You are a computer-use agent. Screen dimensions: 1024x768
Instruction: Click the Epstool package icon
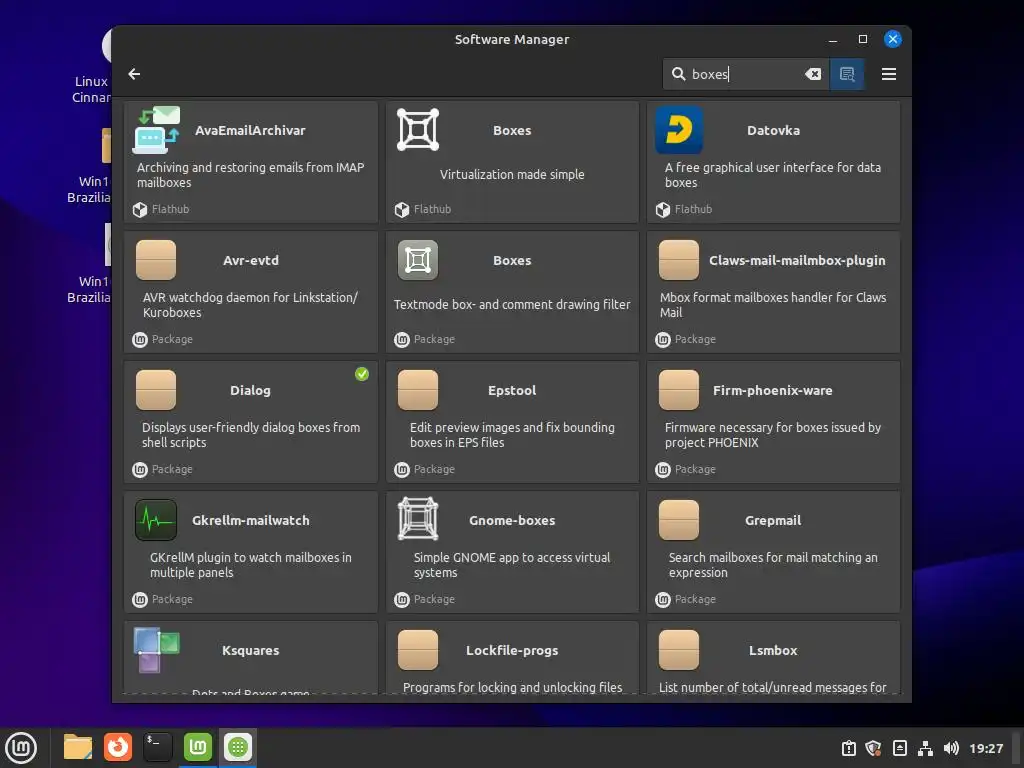[418, 390]
